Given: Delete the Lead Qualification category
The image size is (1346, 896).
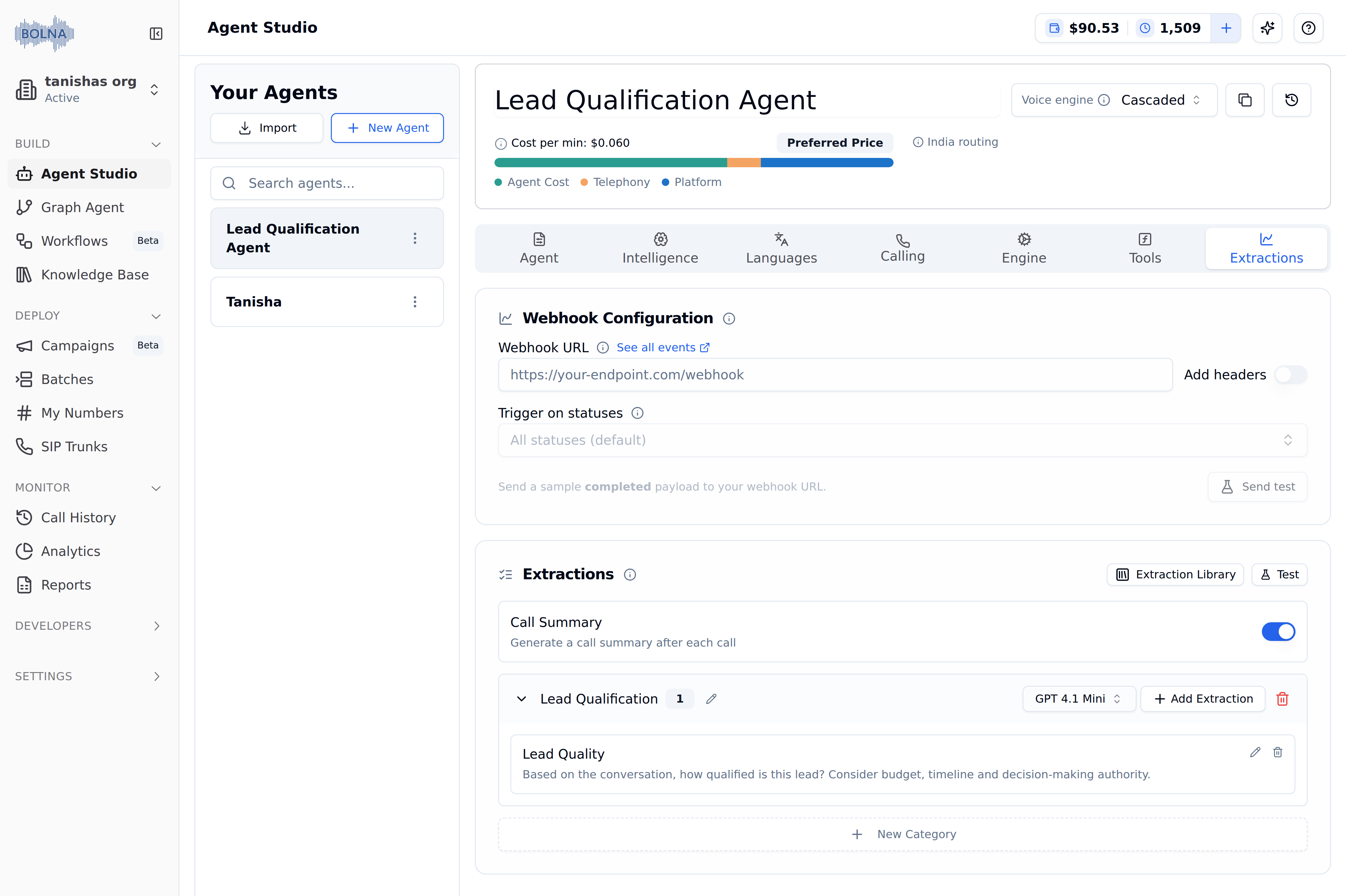Looking at the screenshot, I should (x=1282, y=699).
